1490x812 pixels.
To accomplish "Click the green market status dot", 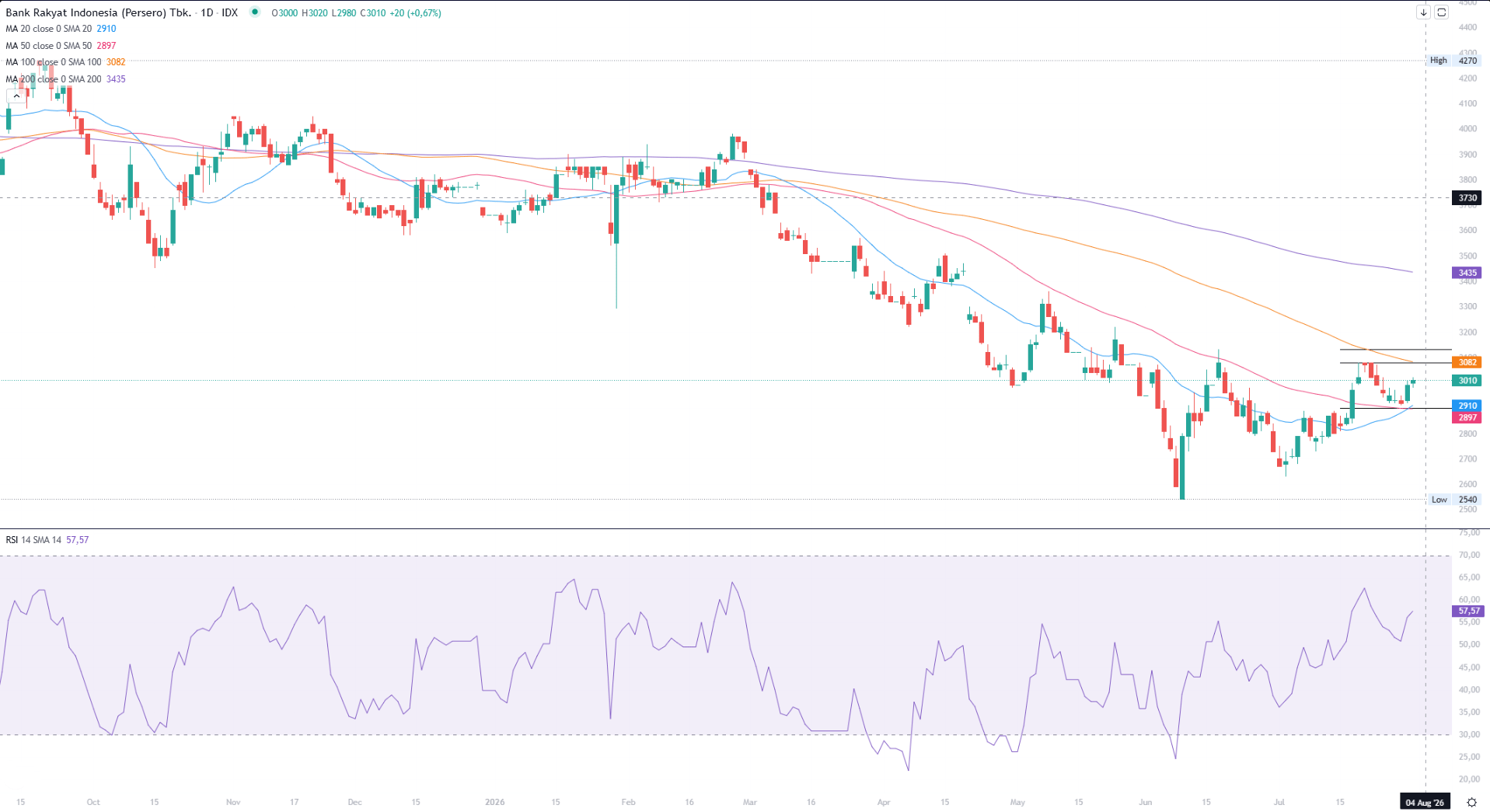I will point(255,12).
